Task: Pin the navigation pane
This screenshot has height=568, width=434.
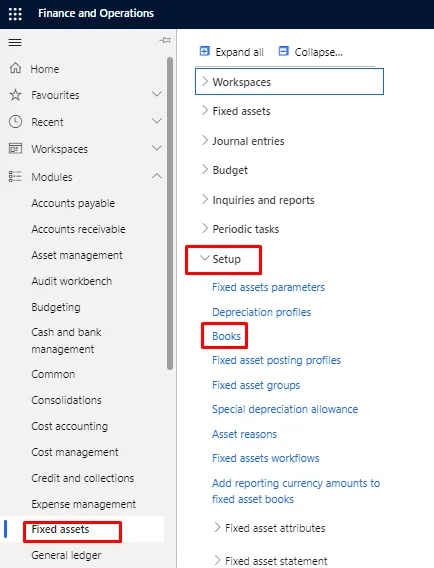Action: pos(165,40)
